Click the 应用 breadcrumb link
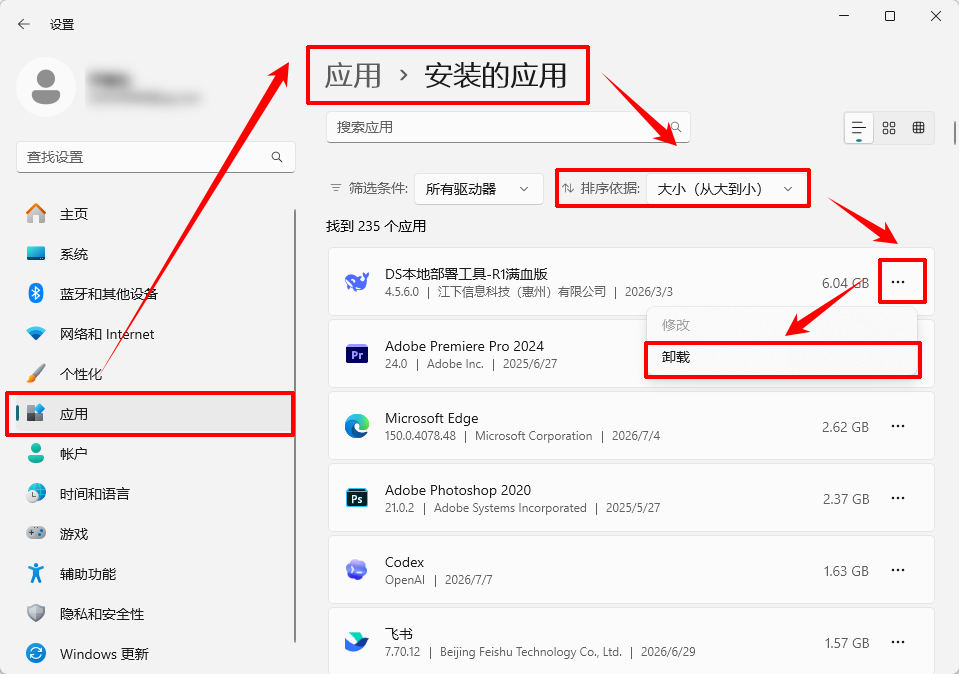Viewport: 959px width, 674px height. pyautogui.click(x=353, y=76)
